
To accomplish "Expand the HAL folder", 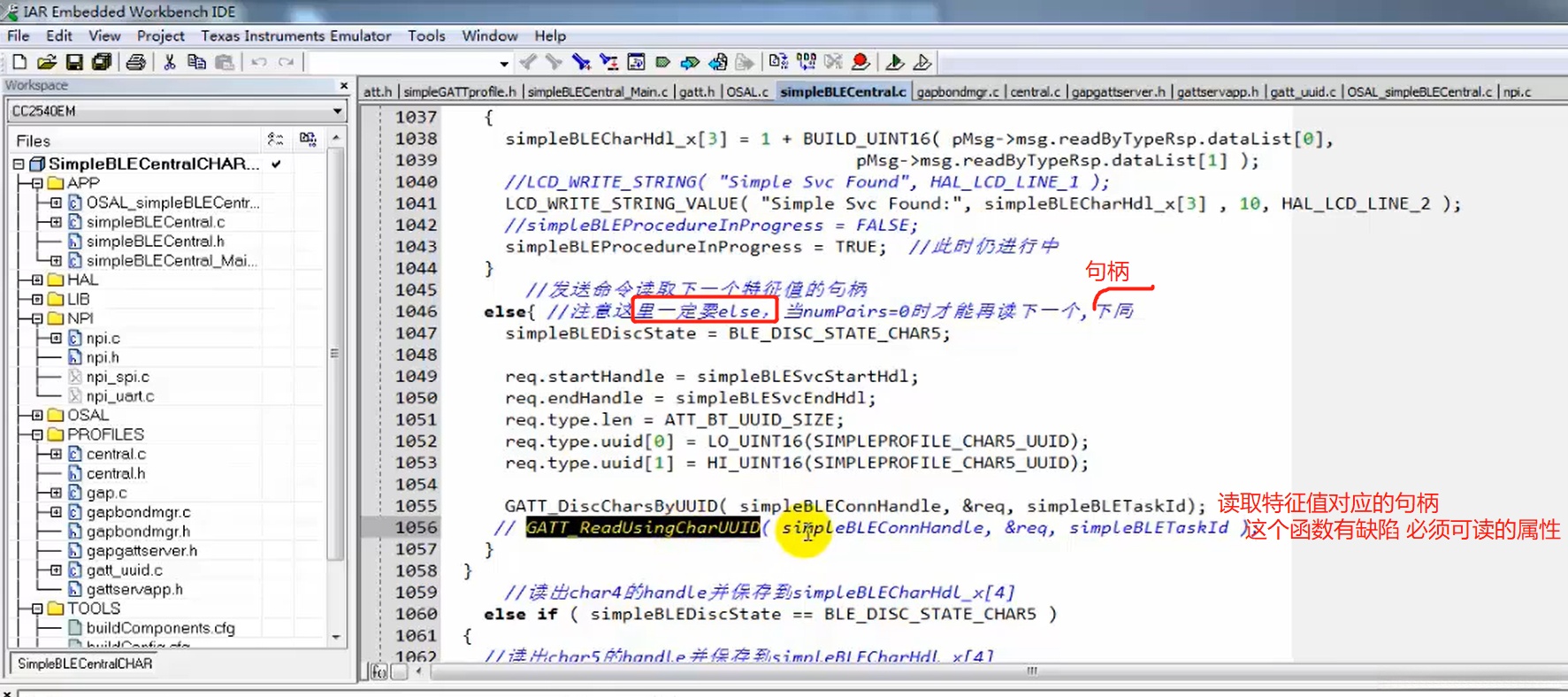I will 37,280.
